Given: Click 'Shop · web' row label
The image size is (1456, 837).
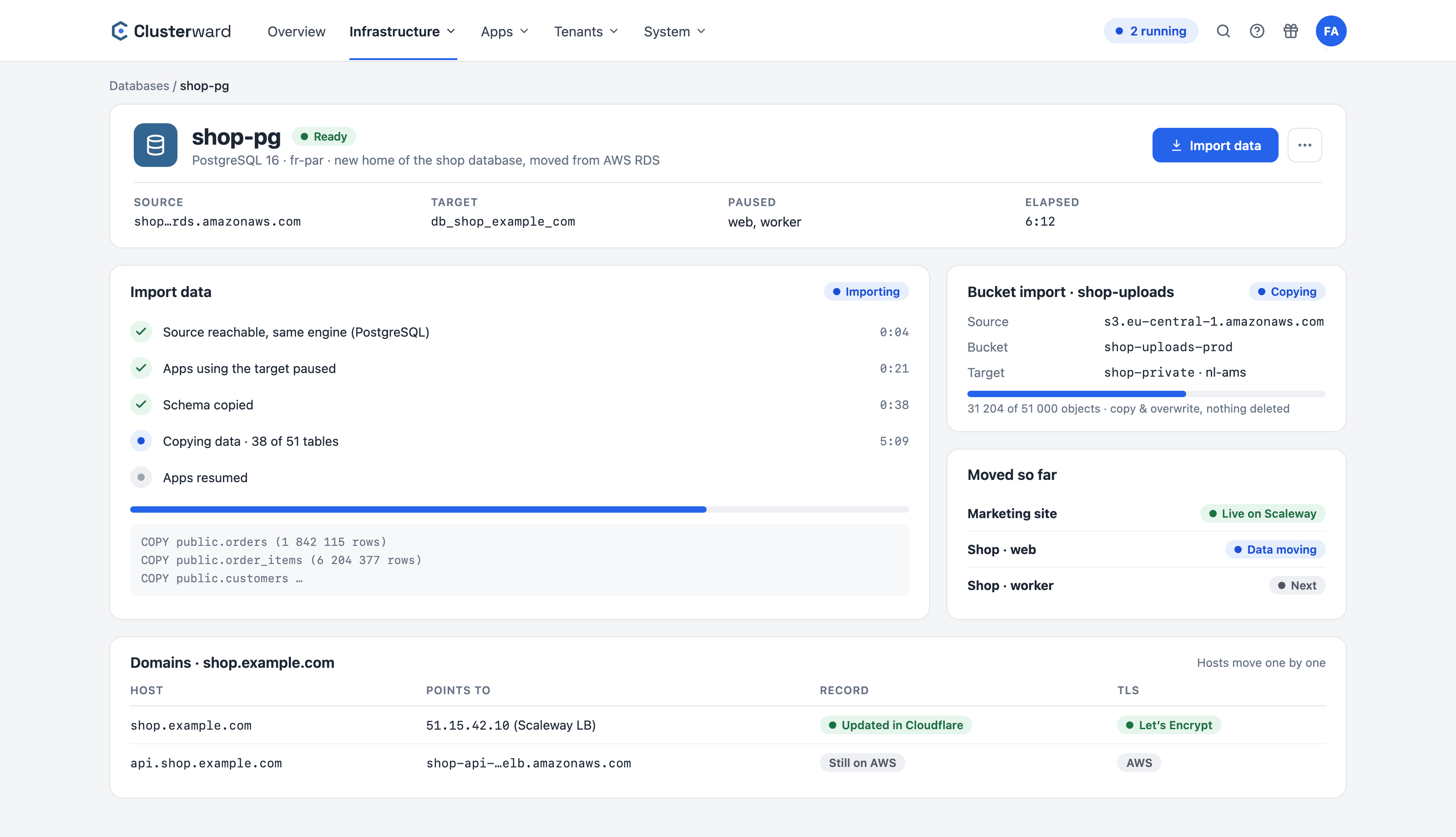Looking at the screenshot, I should click(x=1001, y=549).
